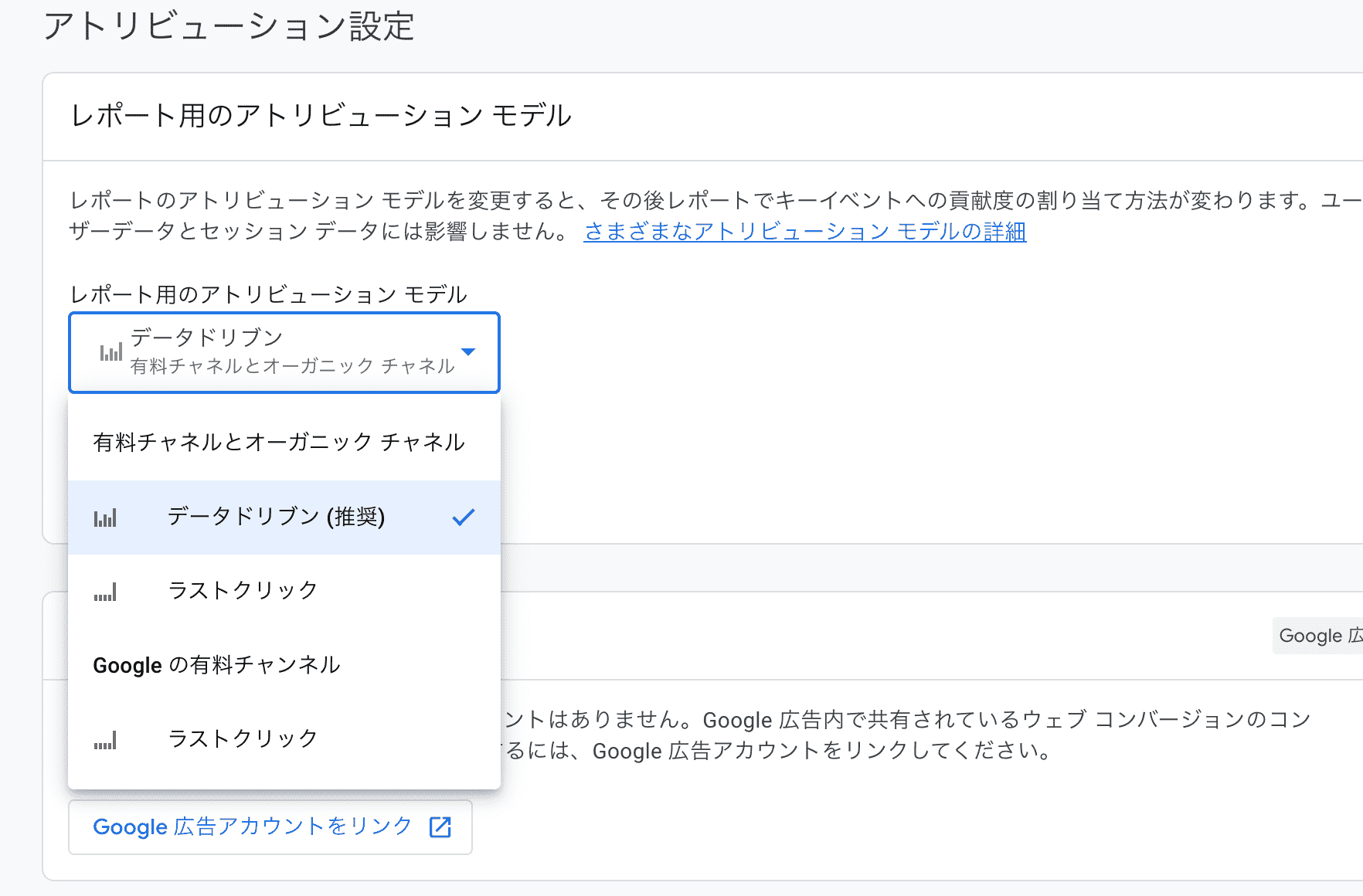This screenshot has width=1363, height=896.
Task: Open さまざまなアトリビューション モデルの詳細 link
Action: 804,232
